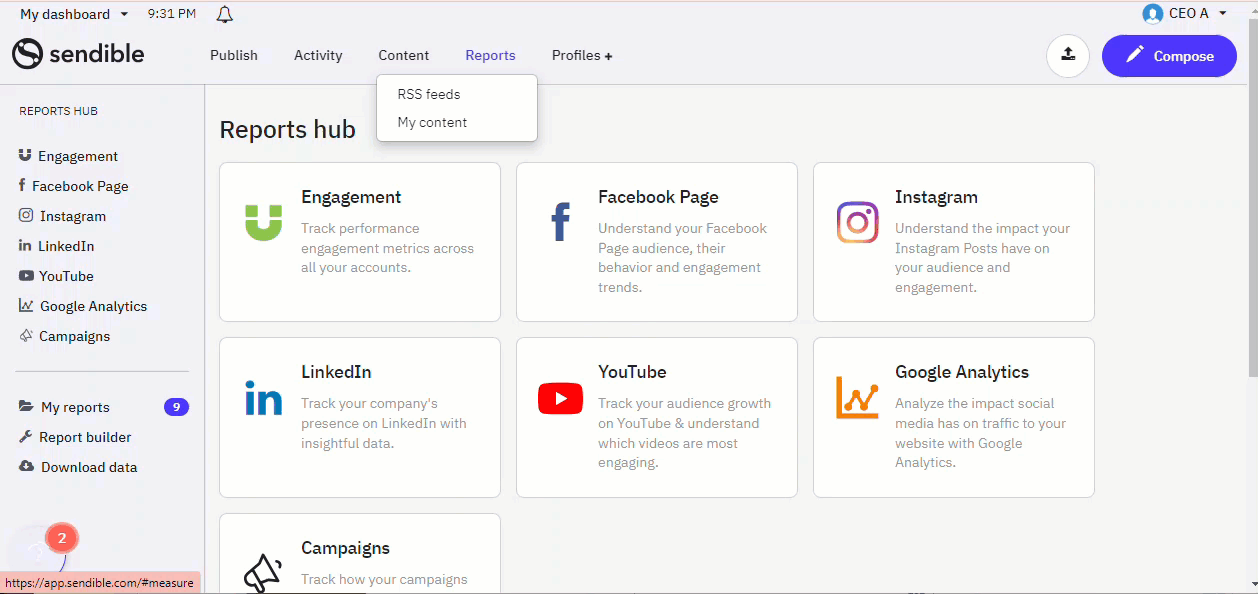
Task: Click the Google Analytics chart icon in sidebar
Action: click(26, 306)
